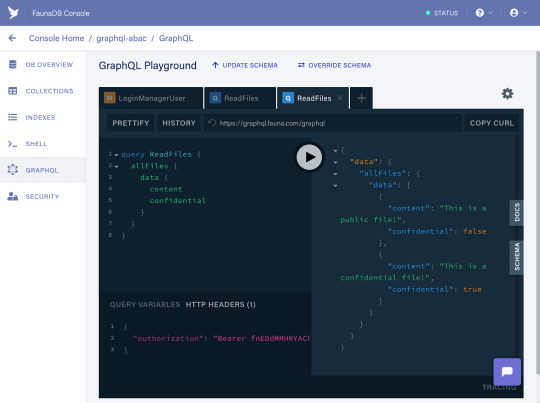This screenshot has height=403, width=540.
Task: Collapse the root response object arrow
Action: [x=335, y=151]
